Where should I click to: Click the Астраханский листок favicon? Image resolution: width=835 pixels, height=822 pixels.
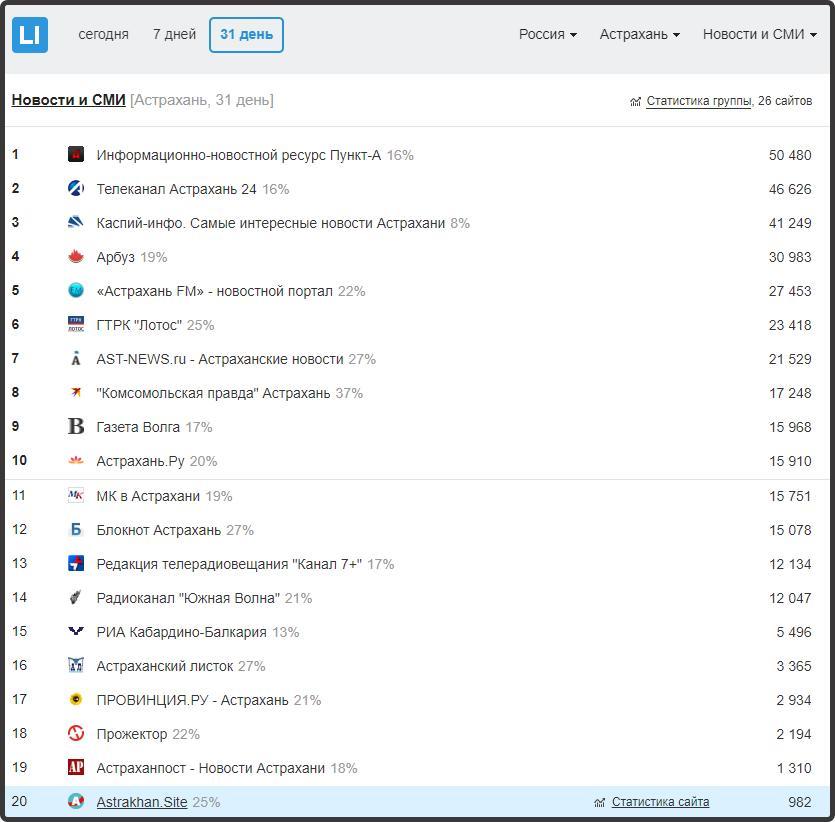[76, 665]
